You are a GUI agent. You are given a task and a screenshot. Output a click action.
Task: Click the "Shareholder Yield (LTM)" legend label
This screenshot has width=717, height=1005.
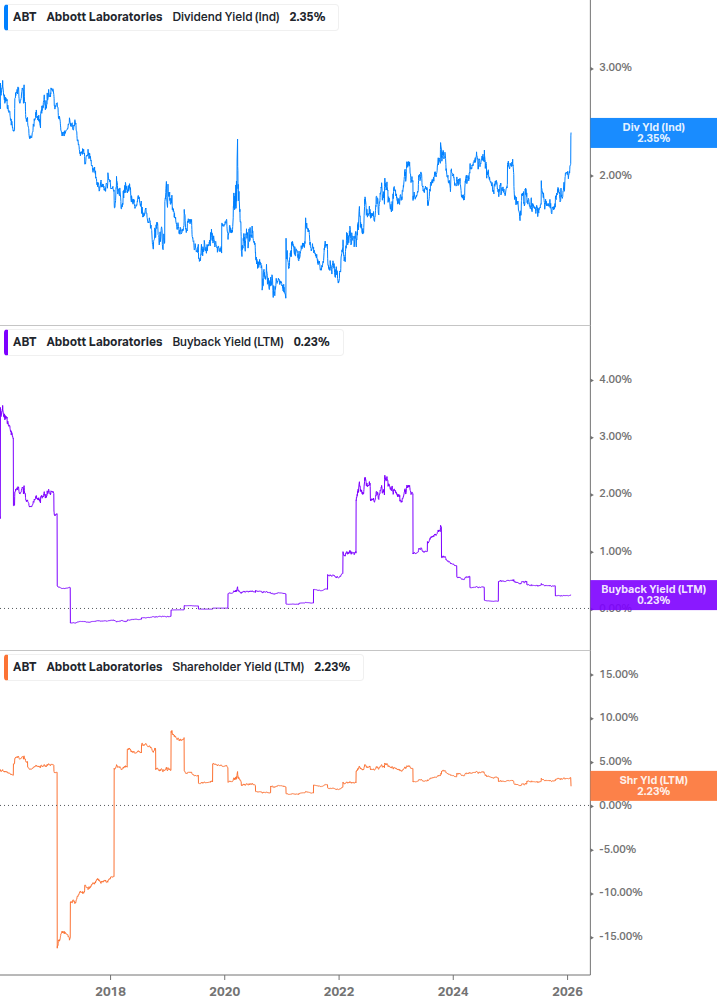[238, 667]
